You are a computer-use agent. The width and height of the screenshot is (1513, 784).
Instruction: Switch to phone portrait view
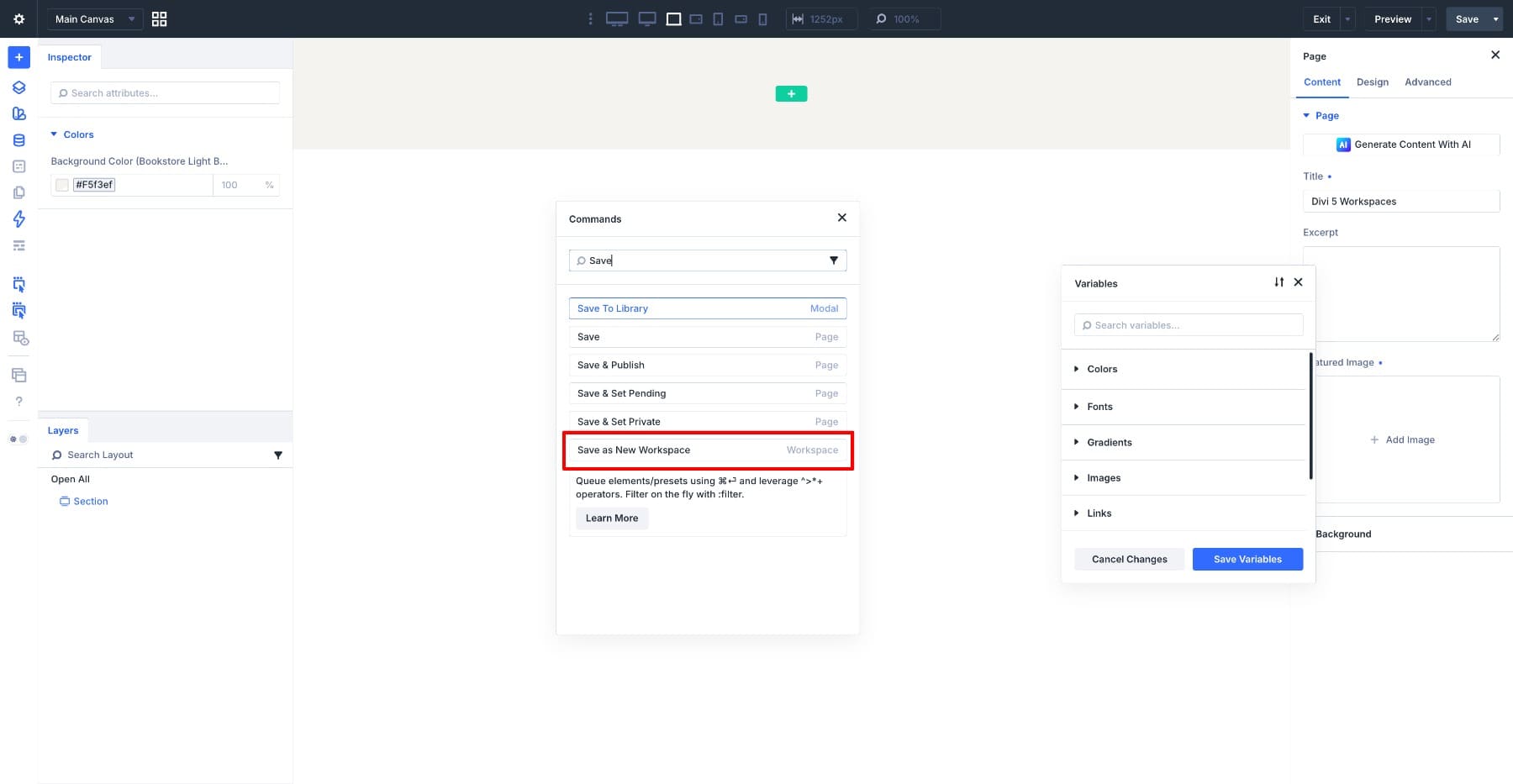tap(762, 18)
